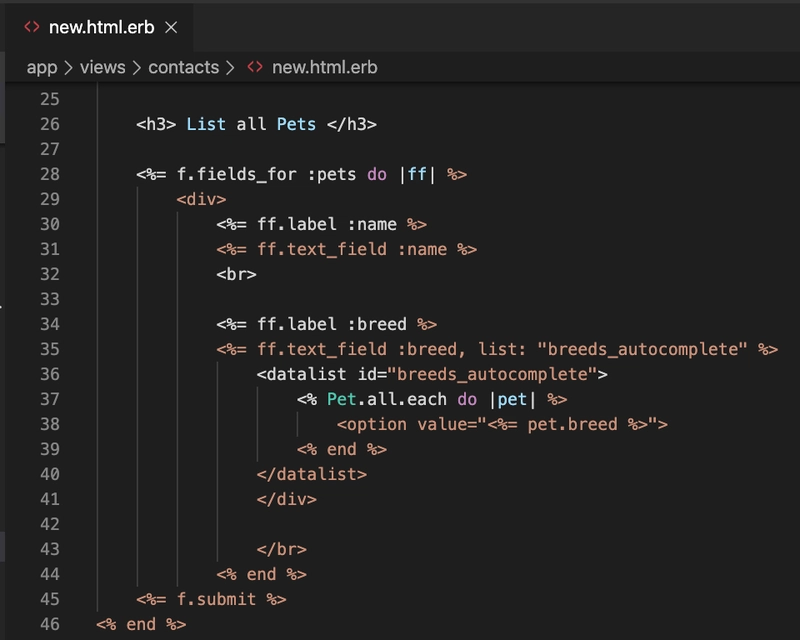Place cursor on the h3 List all Pets line
This screenshot has width=800, height=640.
pos(256,124)
